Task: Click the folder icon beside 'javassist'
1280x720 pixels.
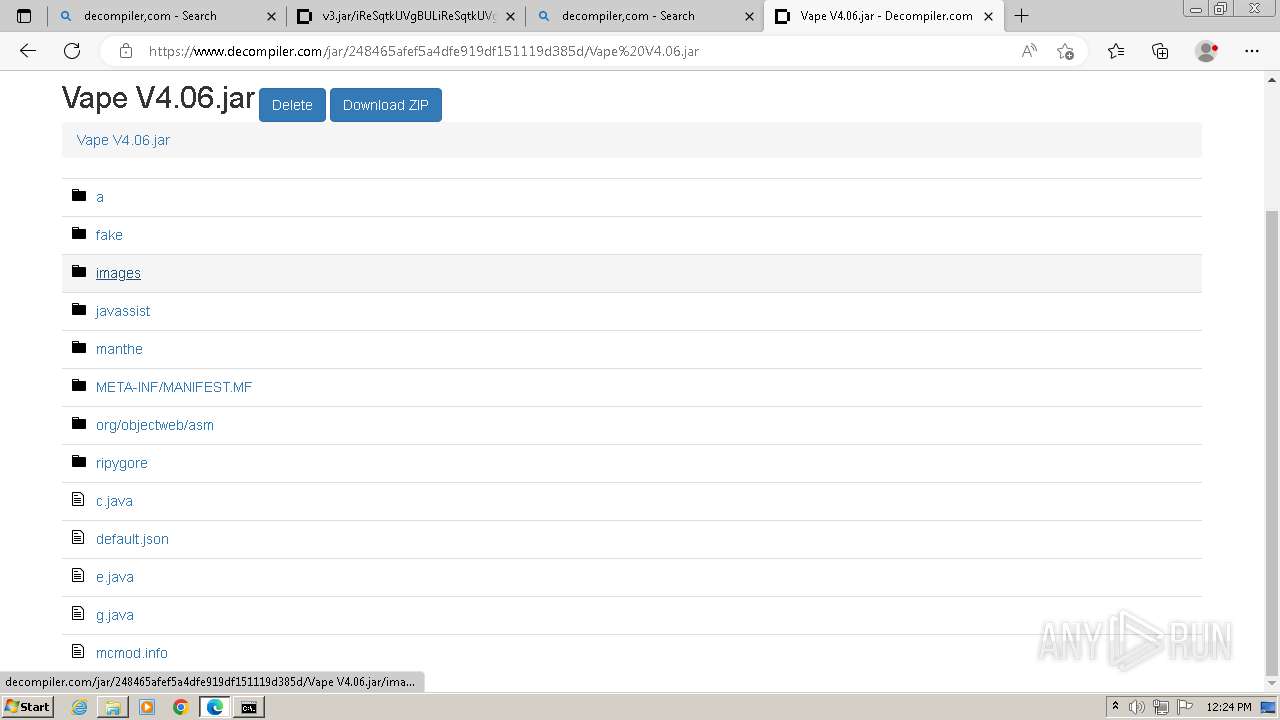Action: pos(79,309)
